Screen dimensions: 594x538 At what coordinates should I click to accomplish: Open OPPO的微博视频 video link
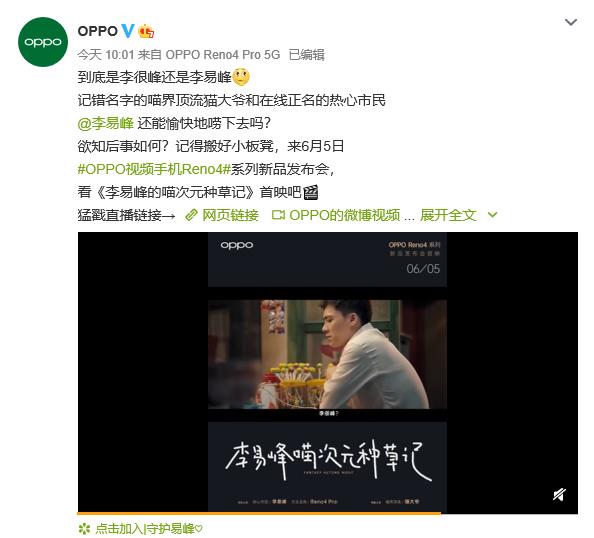click(x=344, y=215)
